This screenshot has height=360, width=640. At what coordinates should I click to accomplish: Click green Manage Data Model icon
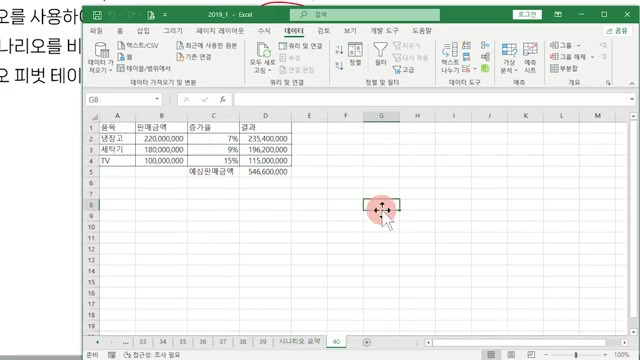click(x=485, y=69)
